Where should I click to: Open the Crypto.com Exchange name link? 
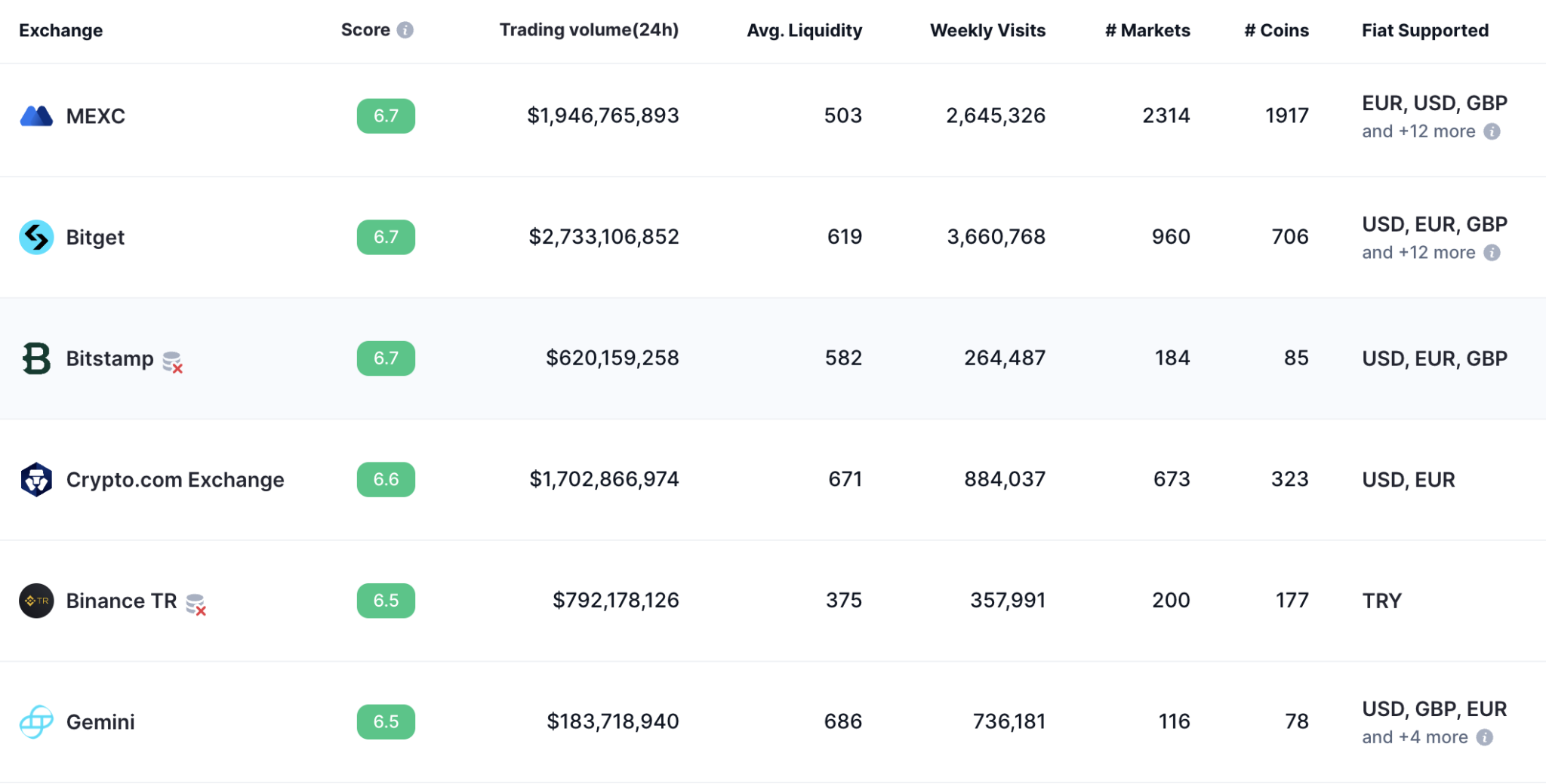pos(175,480)
